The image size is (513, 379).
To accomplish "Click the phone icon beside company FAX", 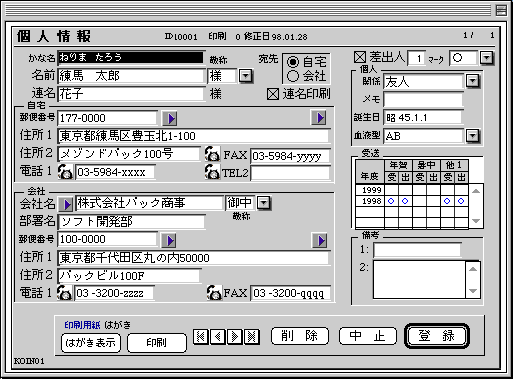I will coord(214,293).
